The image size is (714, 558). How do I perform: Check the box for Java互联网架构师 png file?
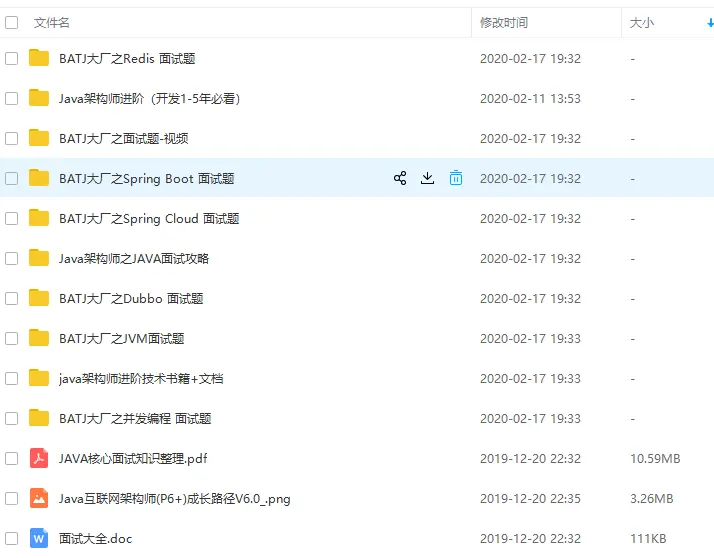pos(11,498)
